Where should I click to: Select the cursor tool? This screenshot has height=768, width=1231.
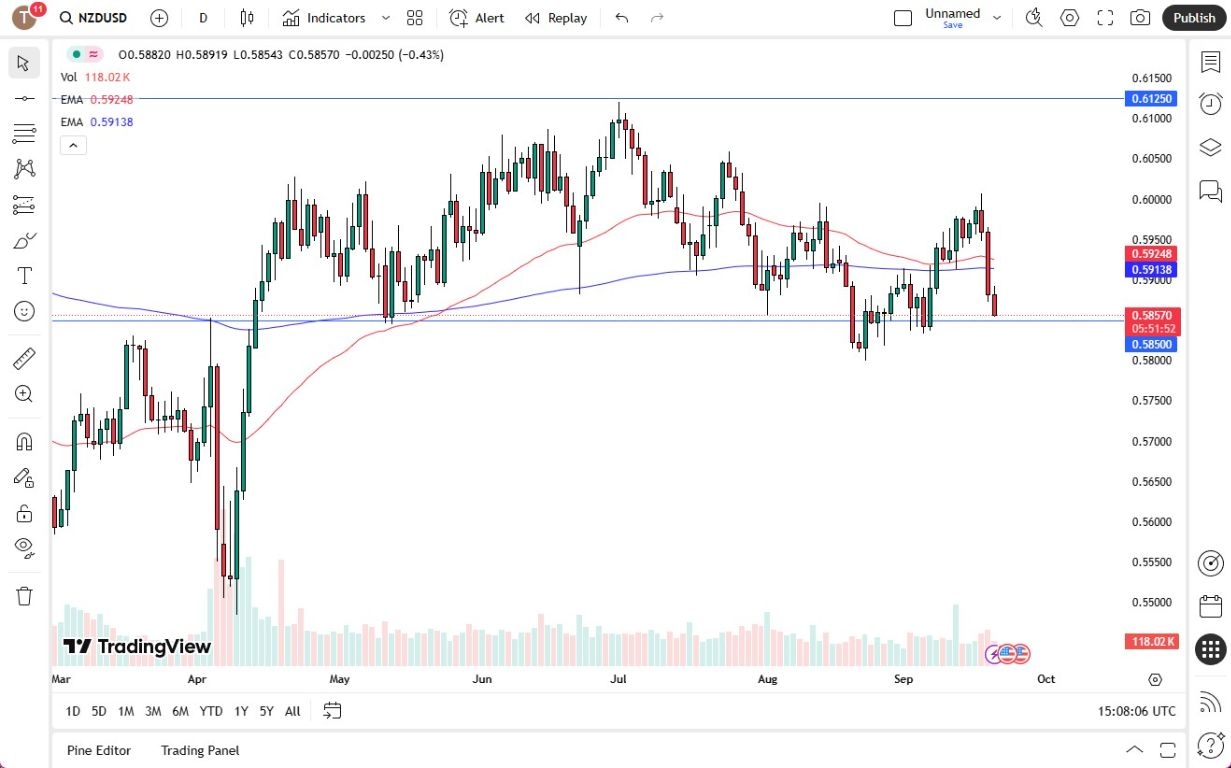[24, 62]
